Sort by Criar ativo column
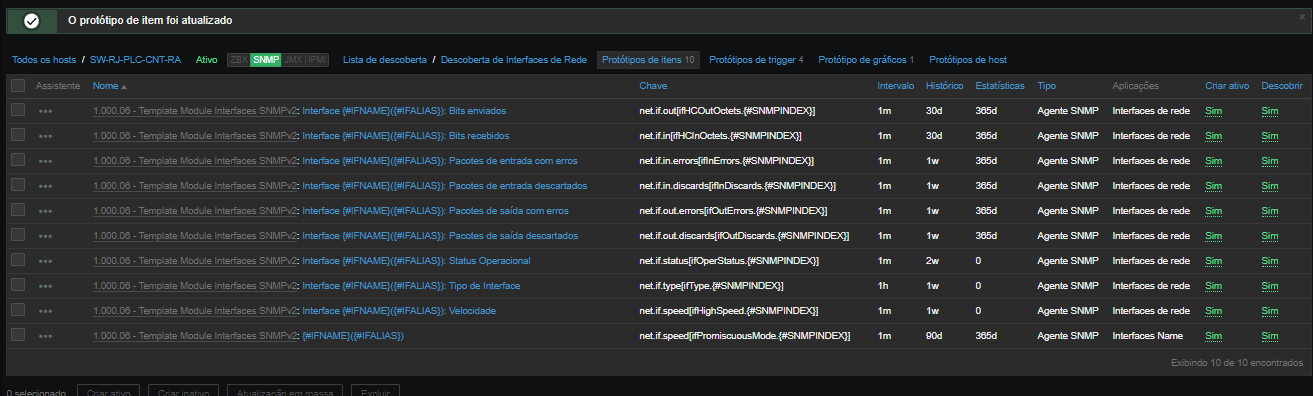Image resolution: width=1313 pixels, height=396 pixels. click(1227, 86)
